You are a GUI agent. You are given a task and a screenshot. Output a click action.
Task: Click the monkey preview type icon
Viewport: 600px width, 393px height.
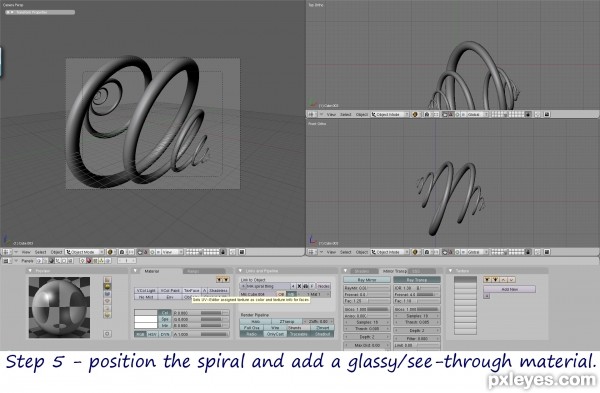tap(107, 301)
